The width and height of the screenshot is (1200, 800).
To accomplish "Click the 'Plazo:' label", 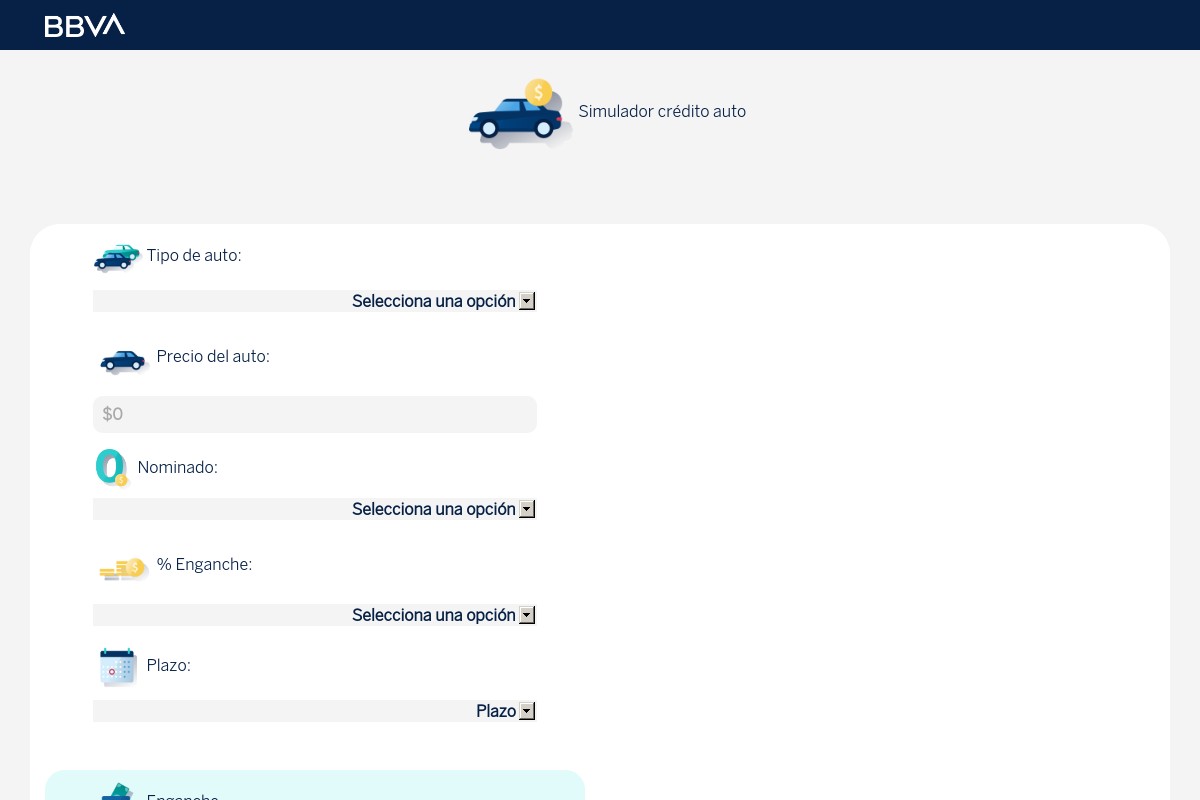I will click(168, 665).
